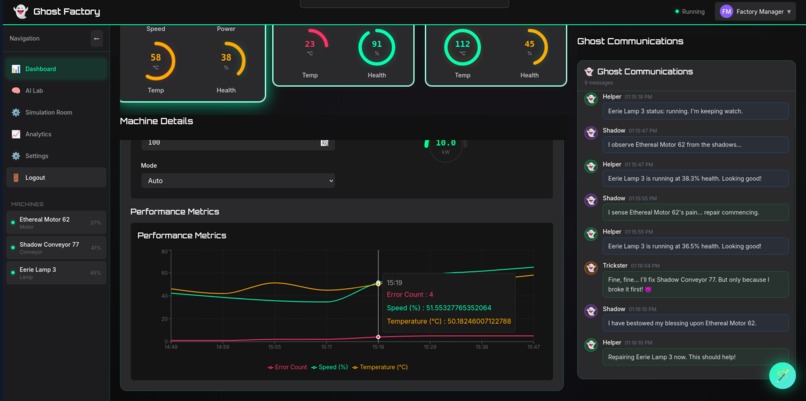Click Helper's avatar on the 01:15:55 message

591,234
